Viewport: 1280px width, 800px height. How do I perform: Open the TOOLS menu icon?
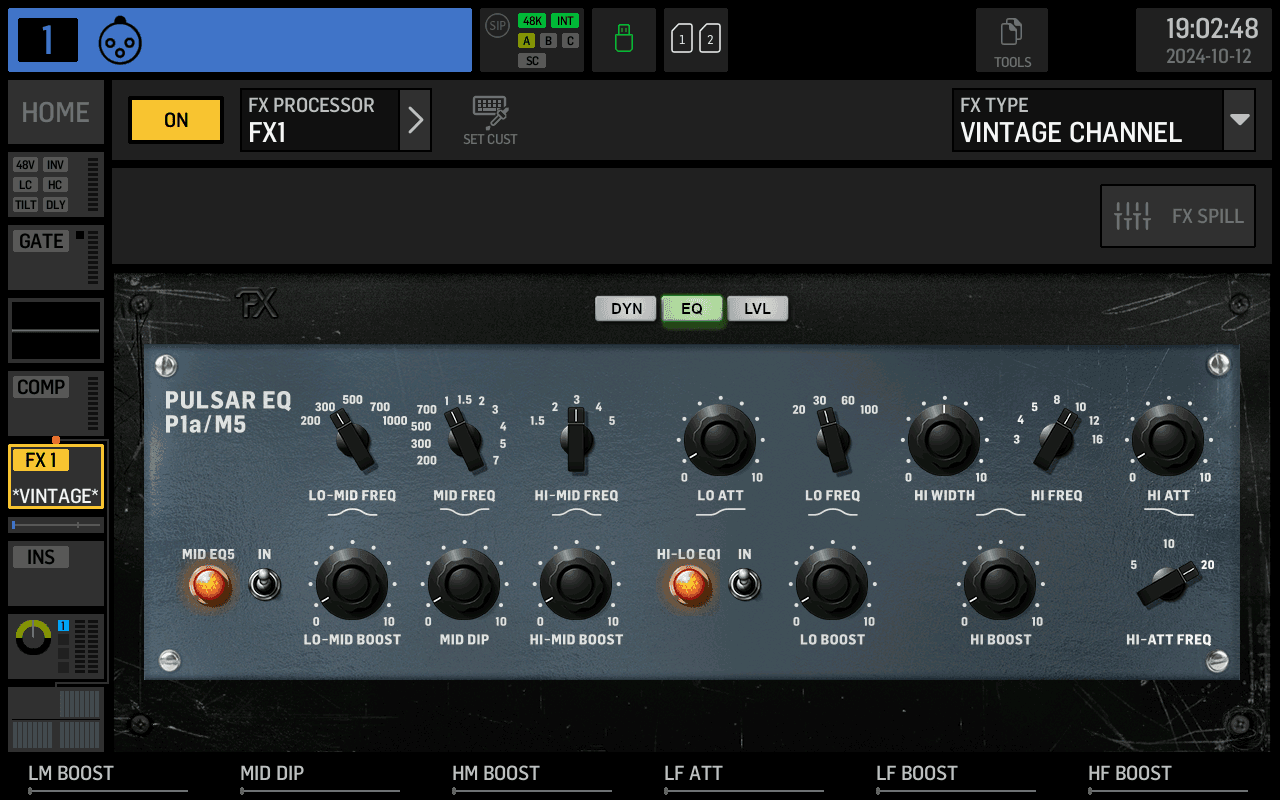click(1012, 40)
